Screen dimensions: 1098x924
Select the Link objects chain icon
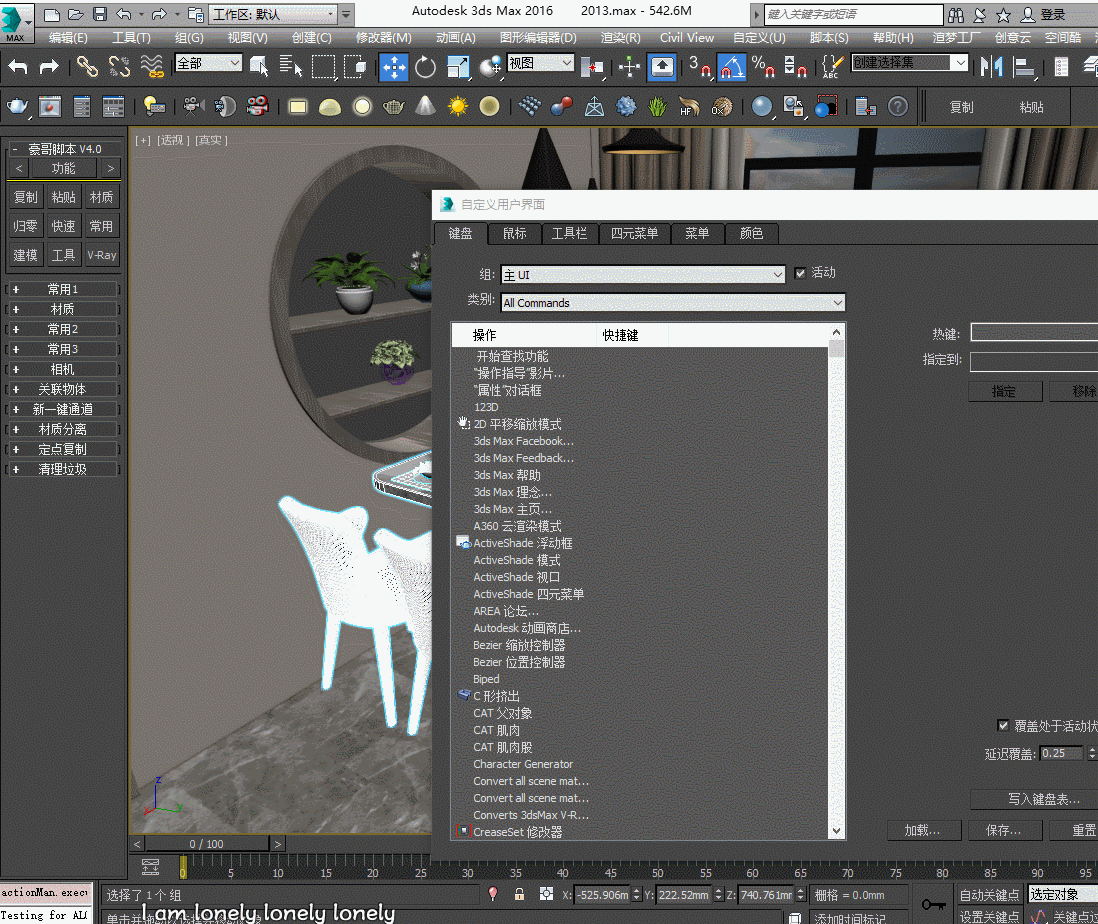pyautogui.click(x=88, y=67)
